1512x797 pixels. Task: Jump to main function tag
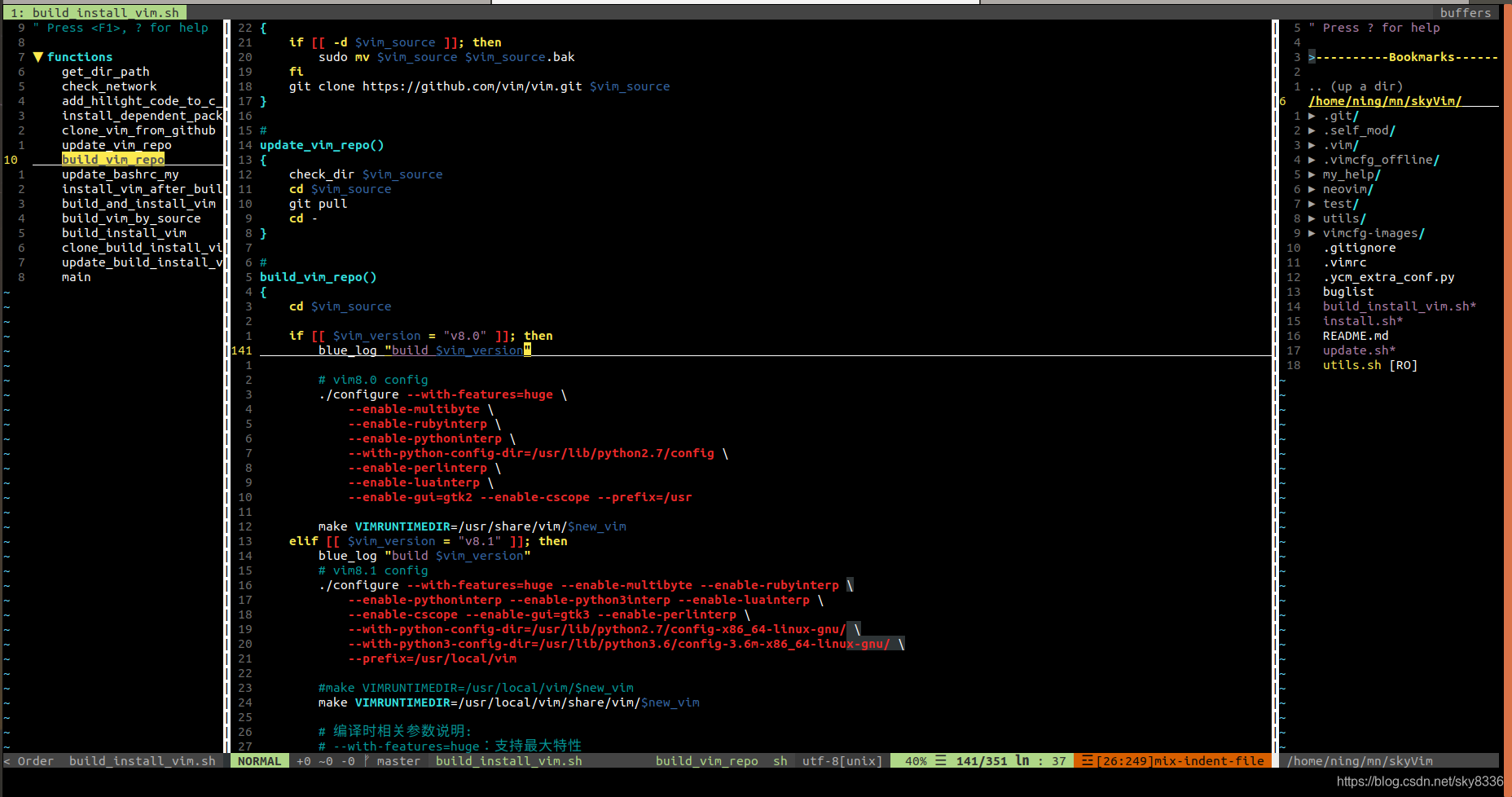pos(77,277)
